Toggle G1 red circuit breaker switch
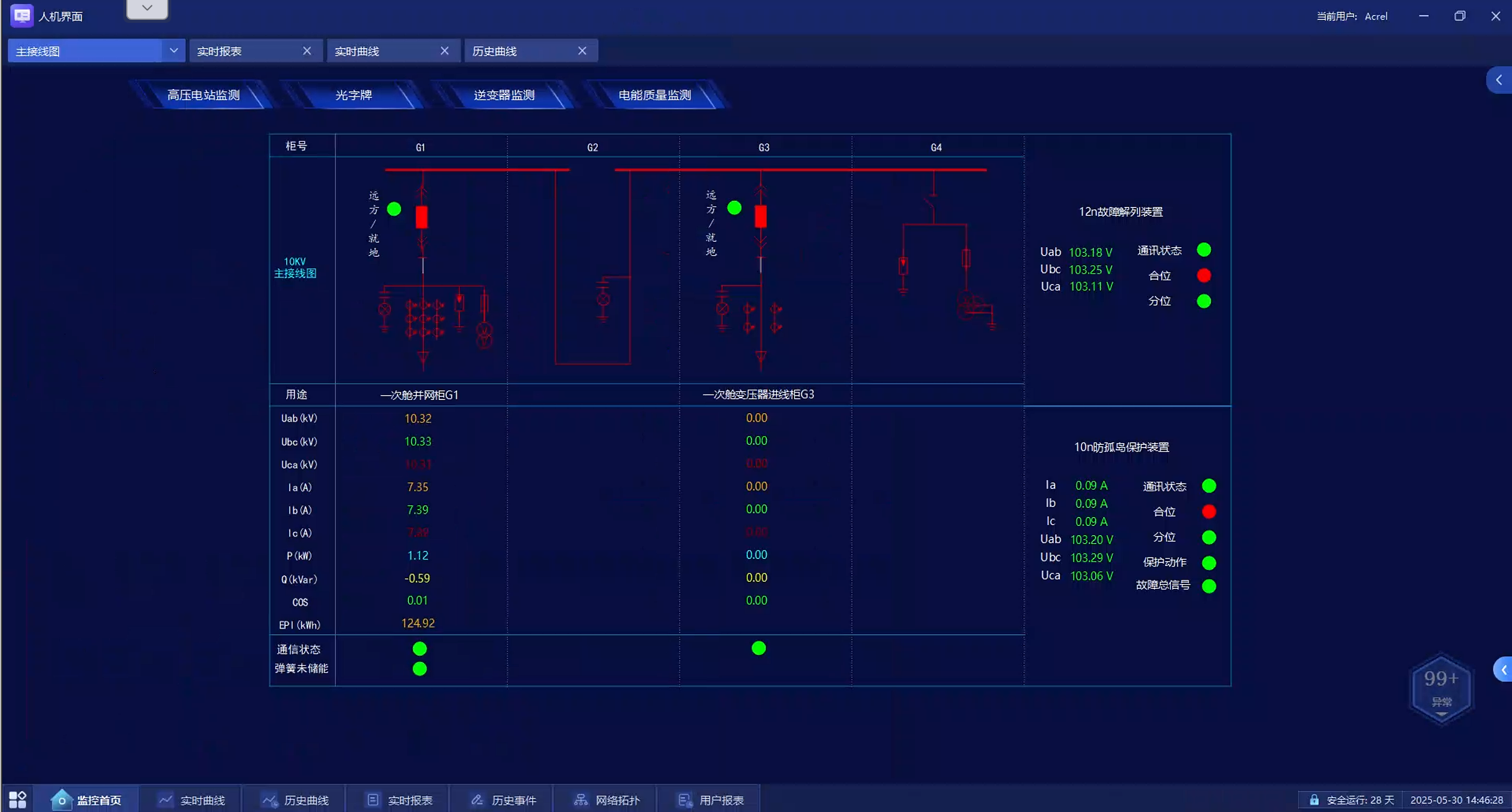The width and height of the screenshot is (1512, 812). (421, 217)
